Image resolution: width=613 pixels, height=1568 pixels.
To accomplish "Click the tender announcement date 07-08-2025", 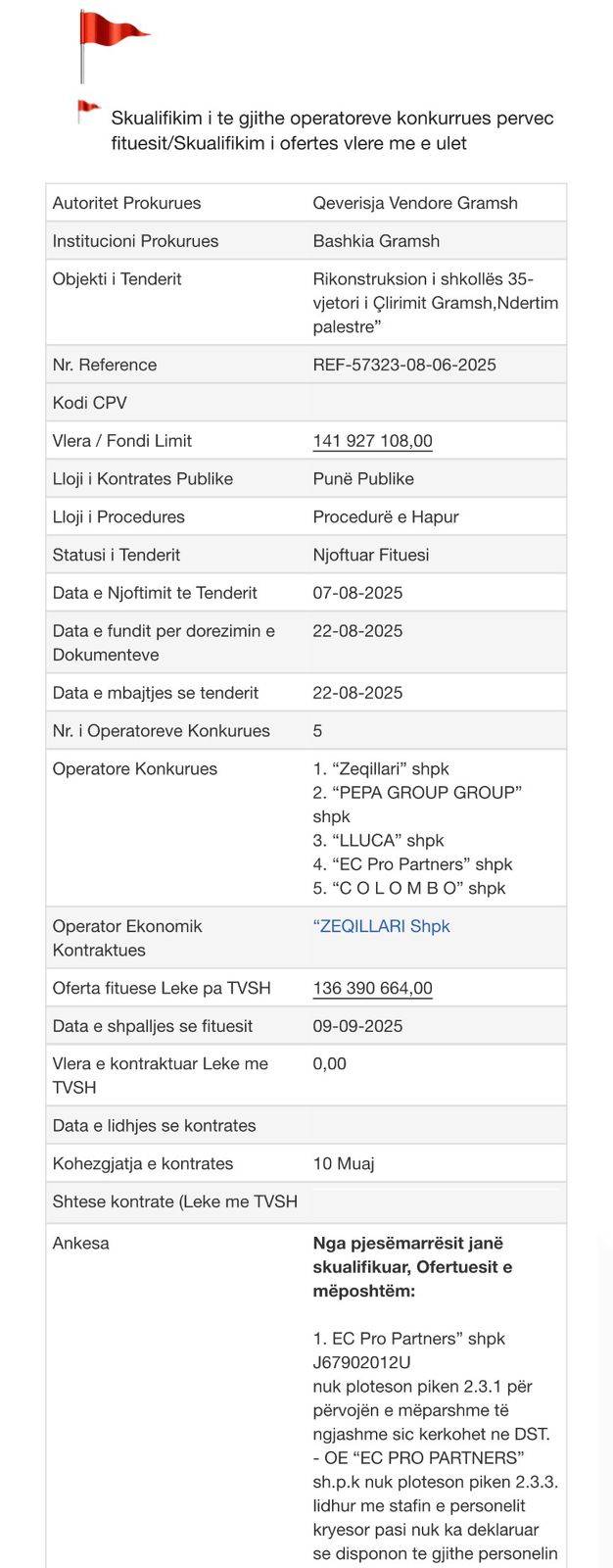I will [x=357, y=593].
